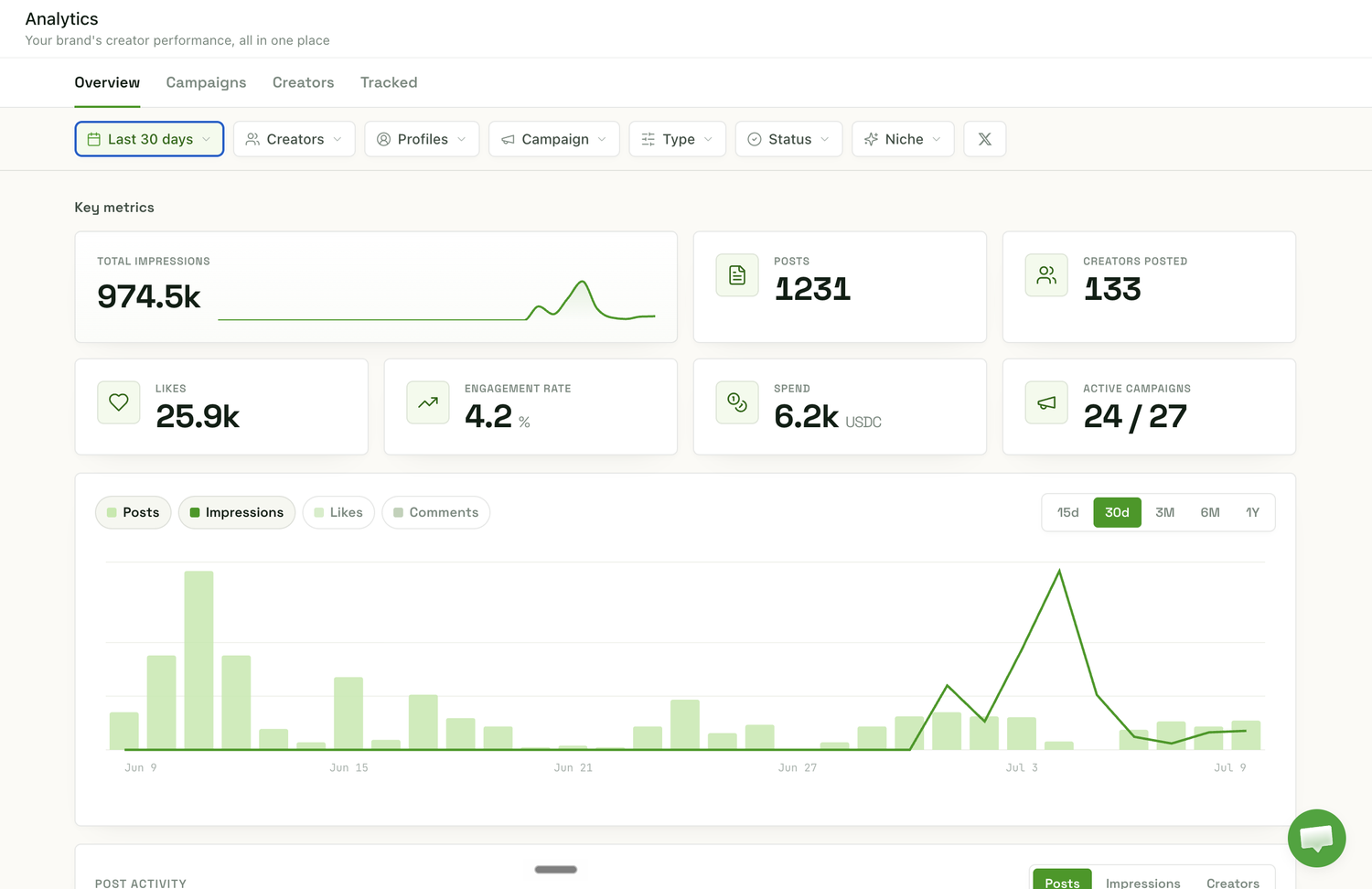Switch to the Tracked tab
The width and height of the screenshot is (1372, 889).
(x=389, y=82)
